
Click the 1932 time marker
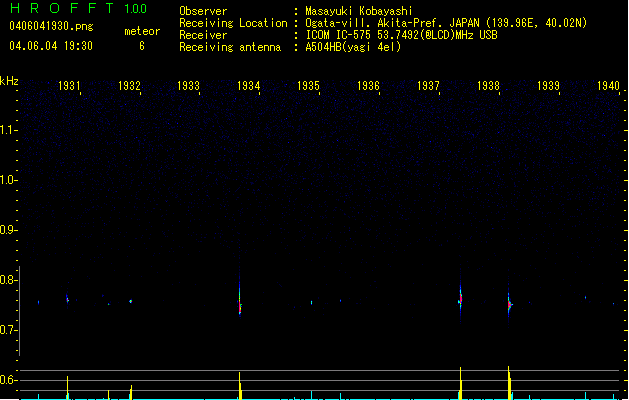click(129, 86)
